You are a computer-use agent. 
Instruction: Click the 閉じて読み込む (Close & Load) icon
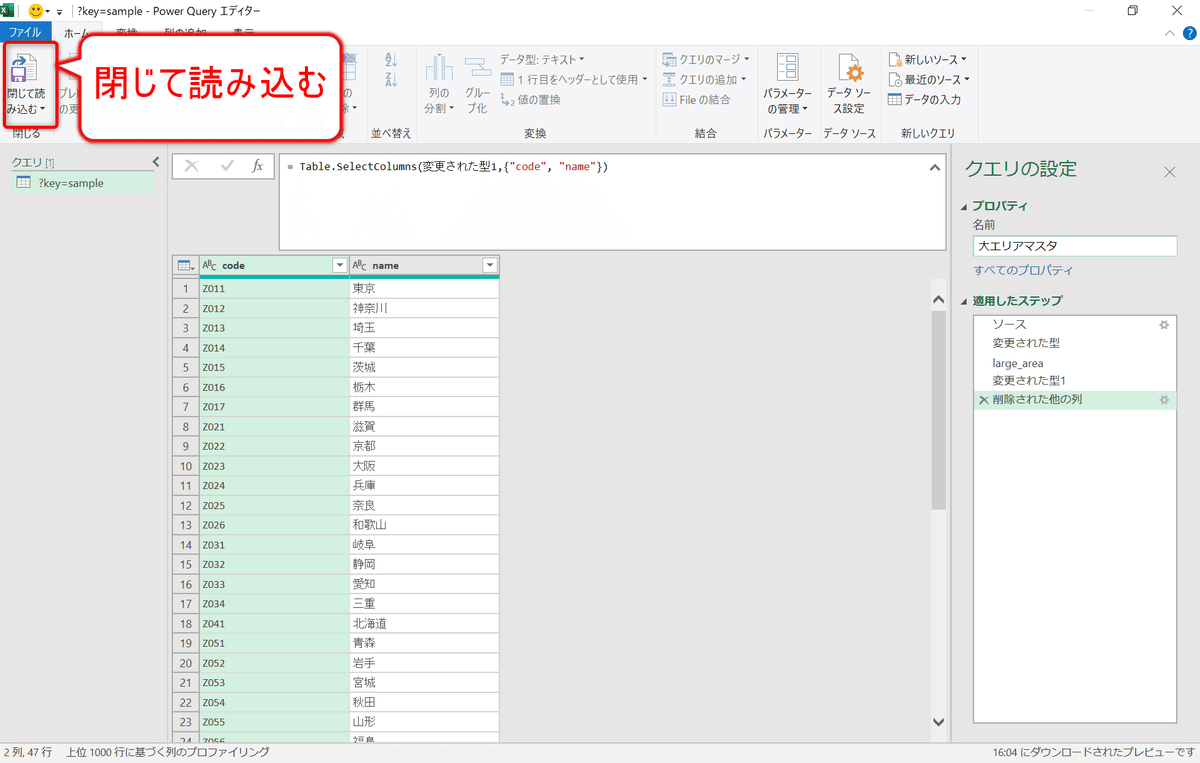pos(26,70)
